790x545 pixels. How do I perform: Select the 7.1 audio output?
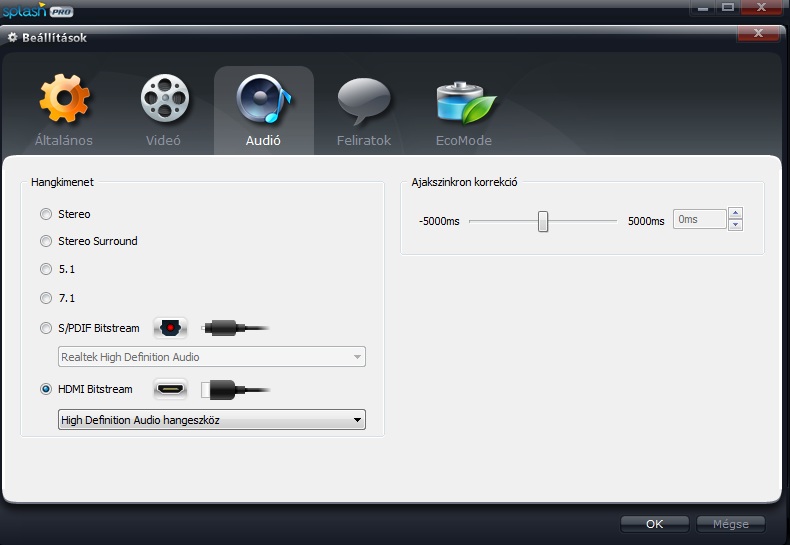(x=46, y=298)
